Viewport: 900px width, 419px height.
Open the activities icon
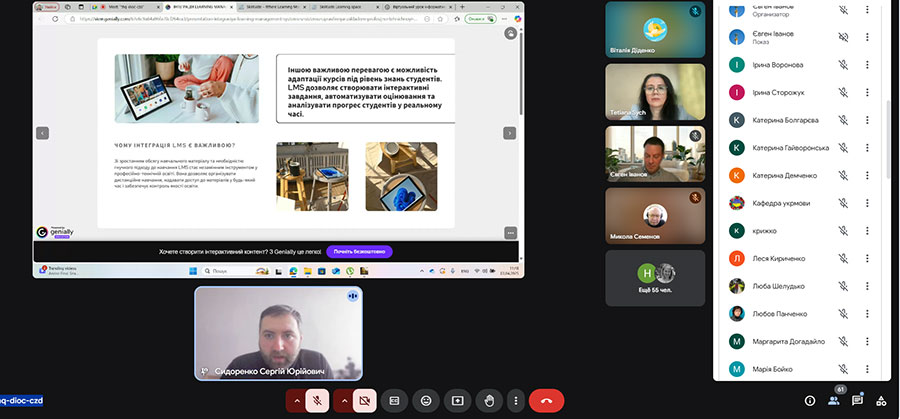click(x=881, y=401)
